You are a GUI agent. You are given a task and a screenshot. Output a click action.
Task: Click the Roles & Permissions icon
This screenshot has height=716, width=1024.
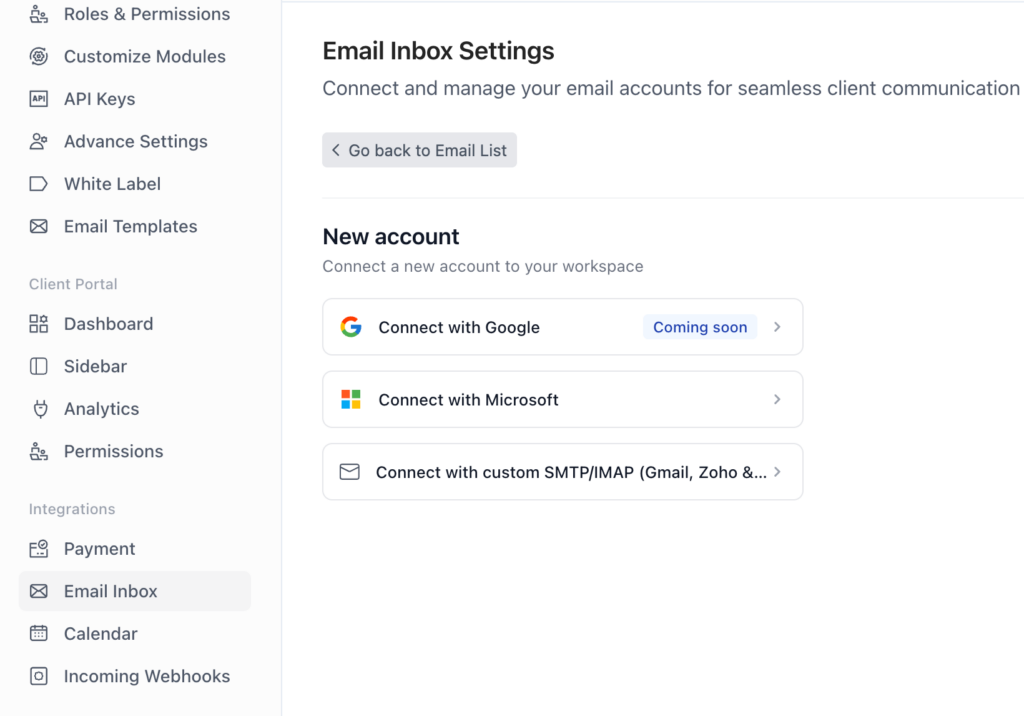tap(37, 14)
